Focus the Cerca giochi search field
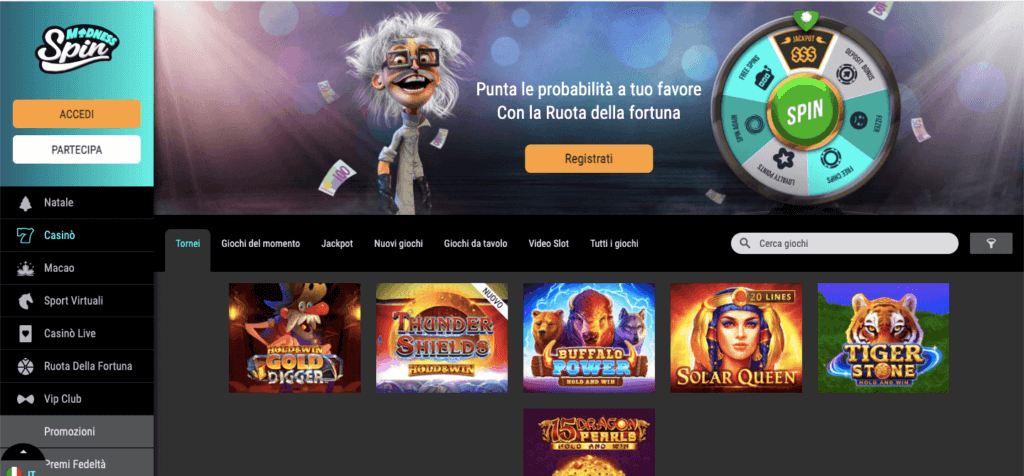 click(844, 244)
